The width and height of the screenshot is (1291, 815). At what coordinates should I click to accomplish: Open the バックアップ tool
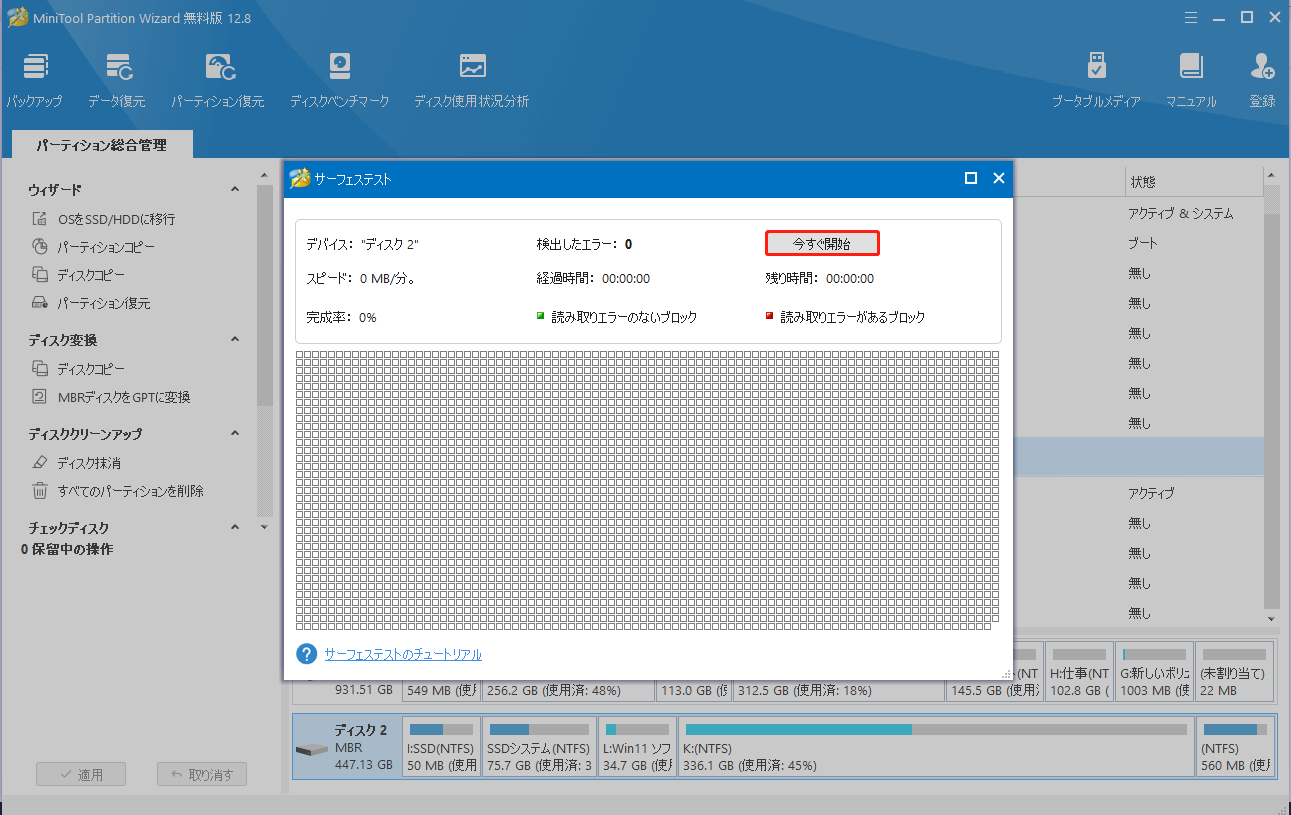tap(34, 79)
